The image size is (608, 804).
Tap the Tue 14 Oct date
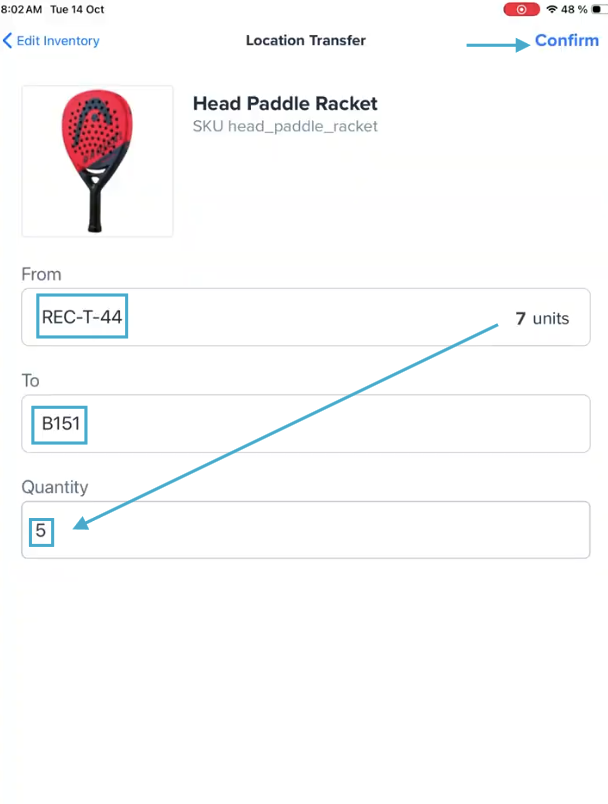click(80, 9)
